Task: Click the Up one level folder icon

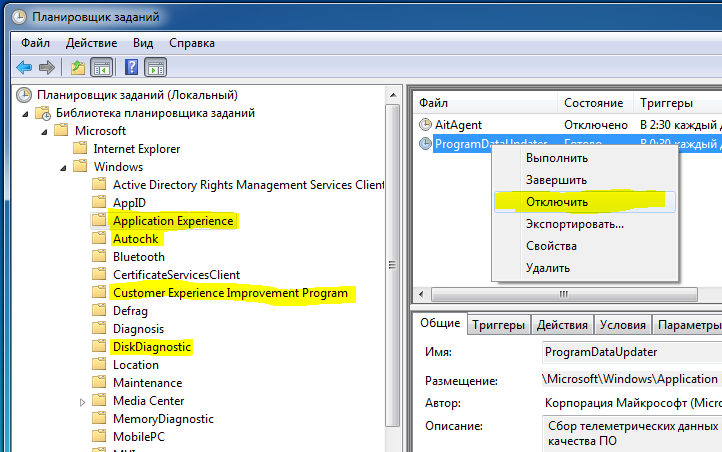Action: click(78, 68)
